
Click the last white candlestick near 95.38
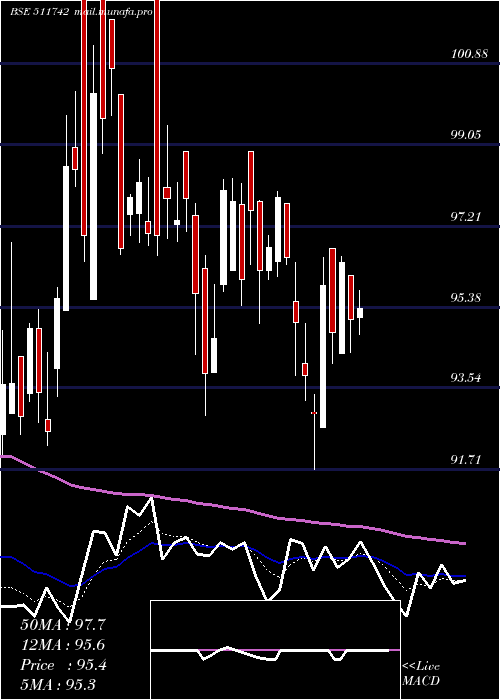coord(360,312)
